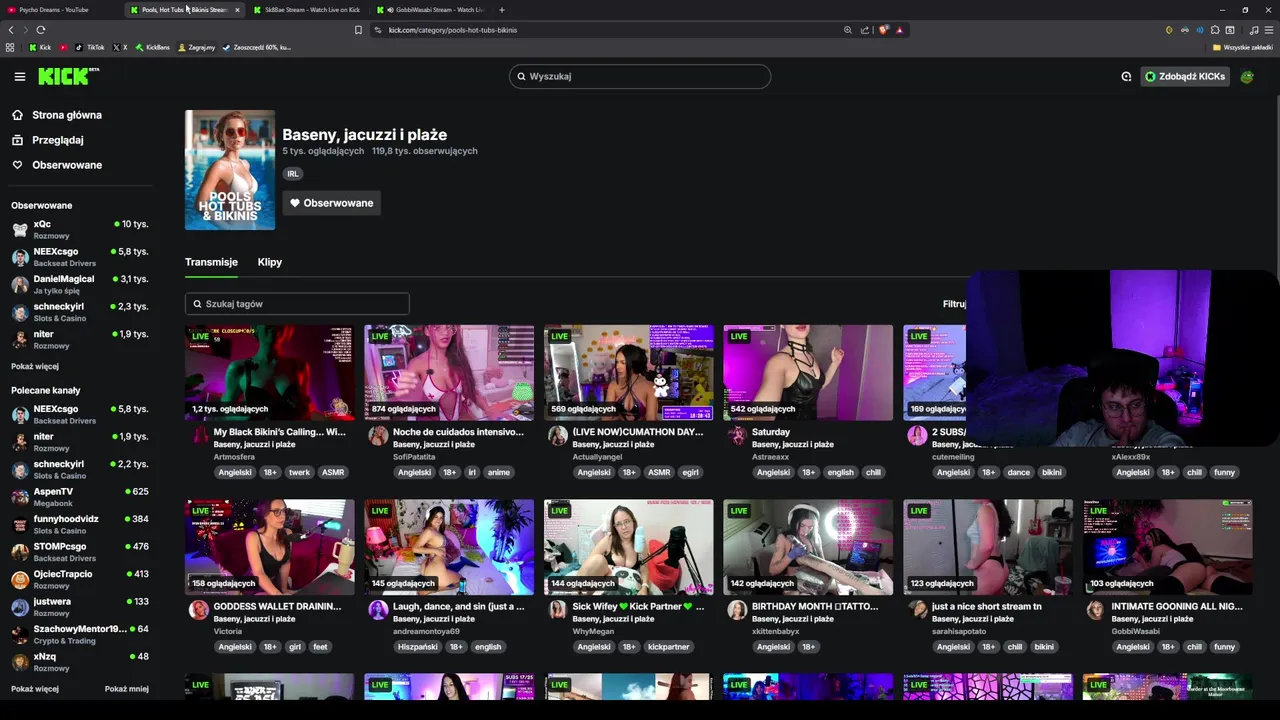
Task: Bookmark this page with the address bar bookmark icon
Action: coord(358,30)
